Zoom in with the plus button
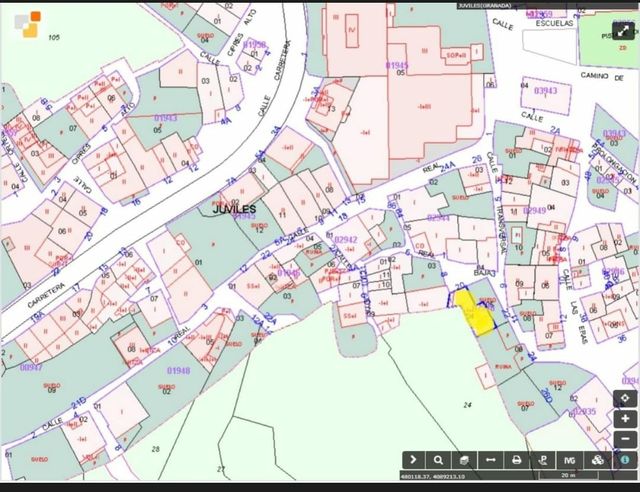The width and height of the screenshot is (640, 492). pyautogui.click(x=625, y=418)
